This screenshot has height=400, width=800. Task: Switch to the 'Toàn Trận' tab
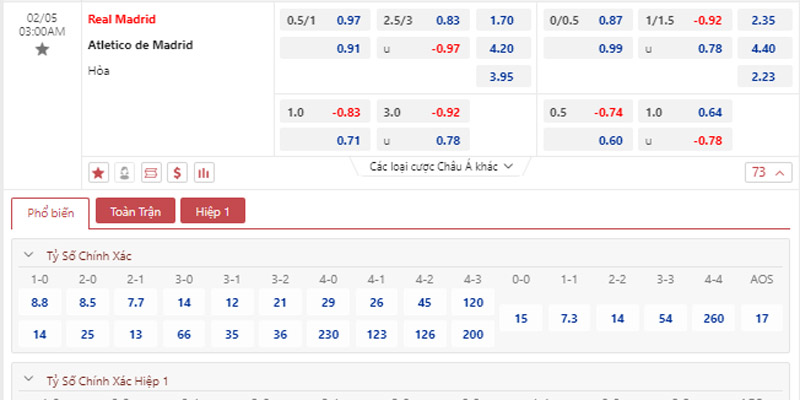(136, 211)
